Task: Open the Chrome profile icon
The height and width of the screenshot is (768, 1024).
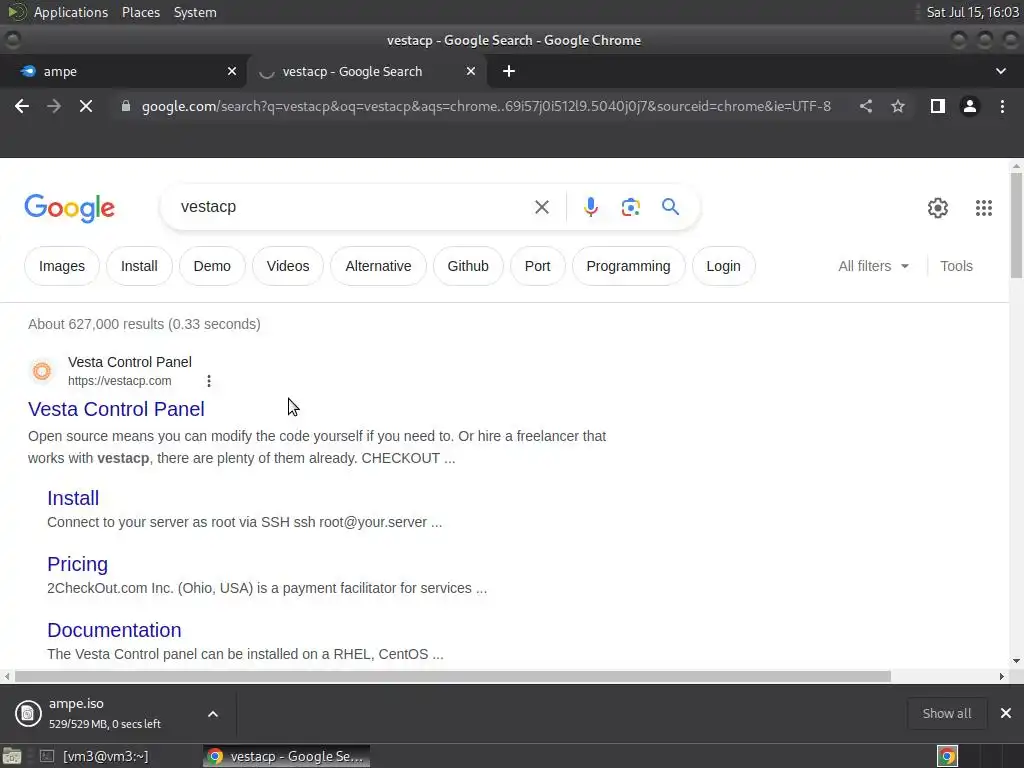Action: pos(970,106)
